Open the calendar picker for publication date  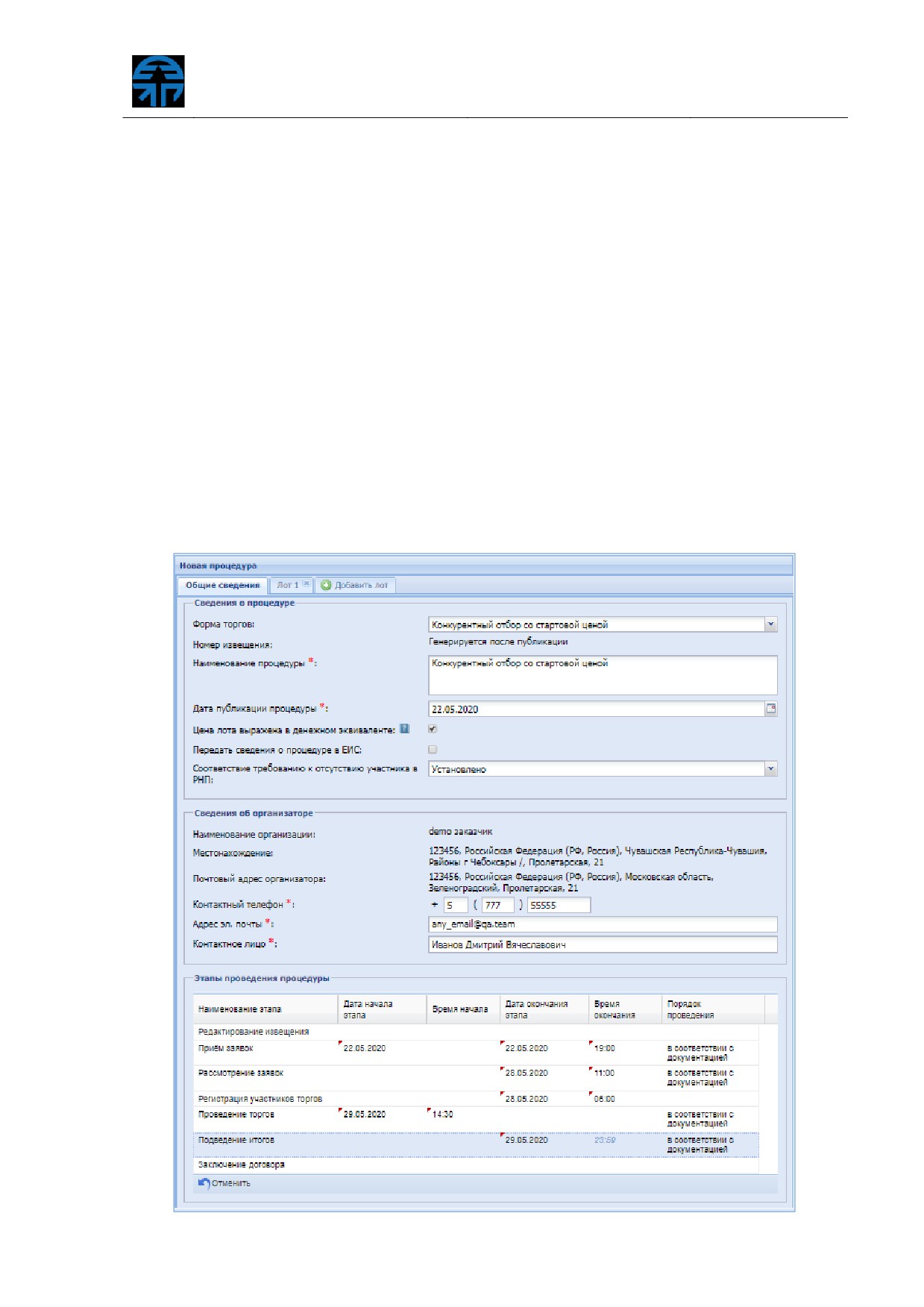771,709
